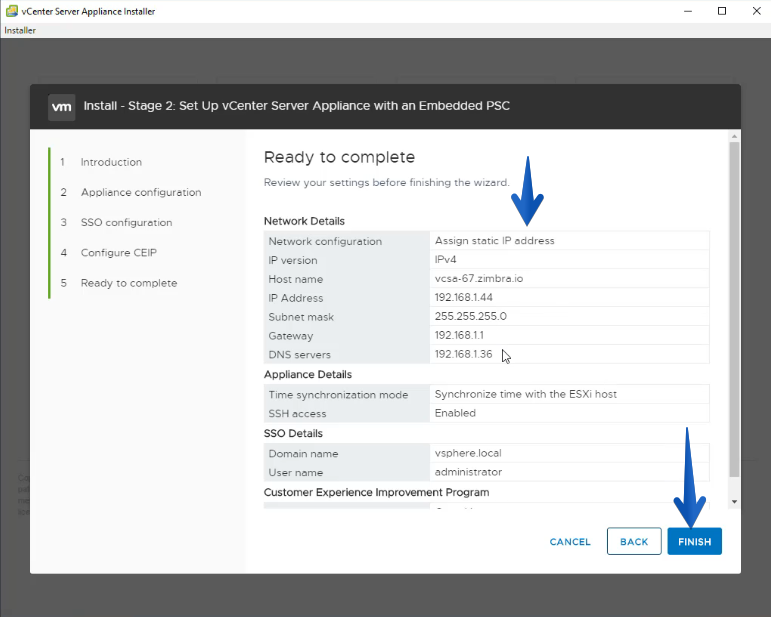Click the CANCEL link

coord(570,542)
